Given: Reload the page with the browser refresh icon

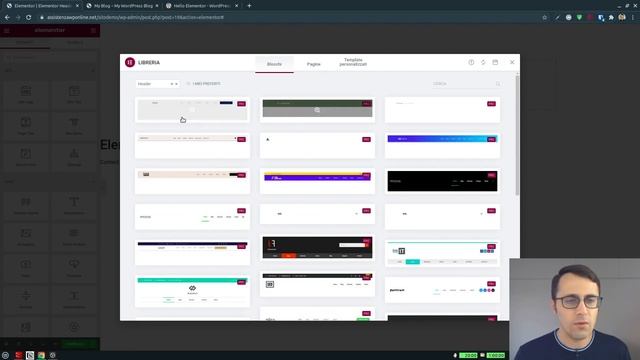Looking at the screenshot, I should (x=29, y=18).
